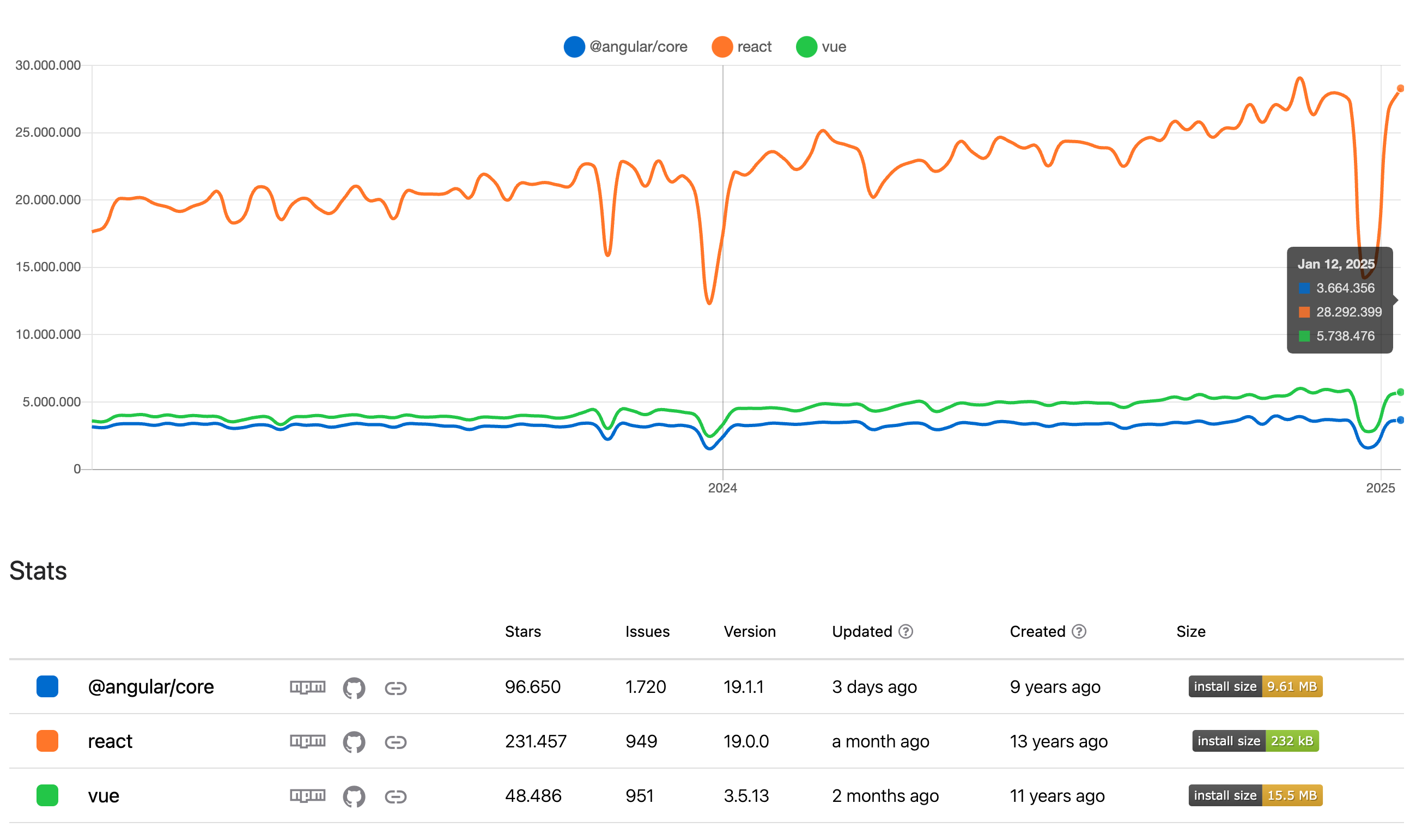
Task: Click the orange react endpoint on chart
Action: pyautogui.click(x=1401, y=88)
